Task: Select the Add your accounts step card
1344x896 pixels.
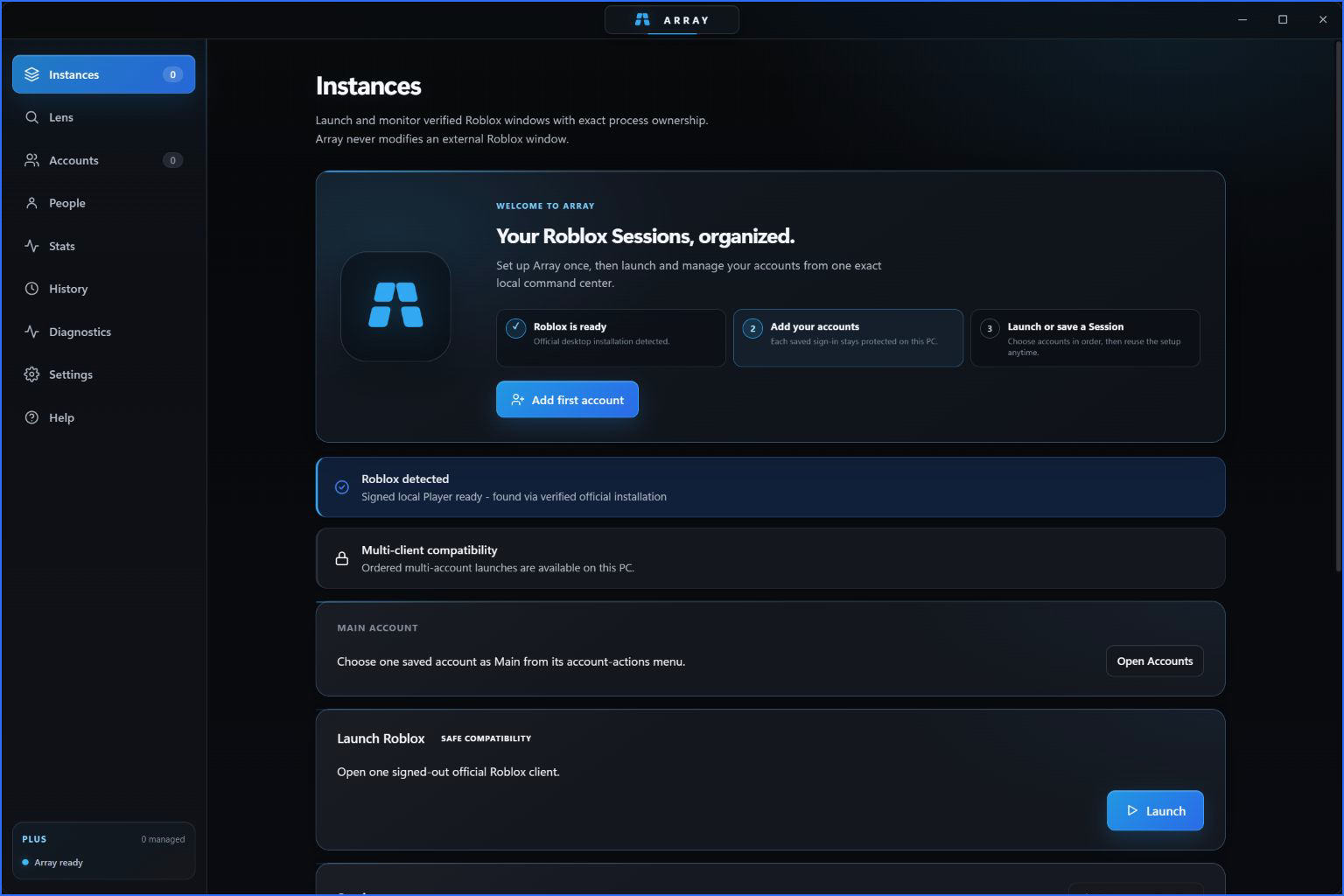Action: pos(848,338)
